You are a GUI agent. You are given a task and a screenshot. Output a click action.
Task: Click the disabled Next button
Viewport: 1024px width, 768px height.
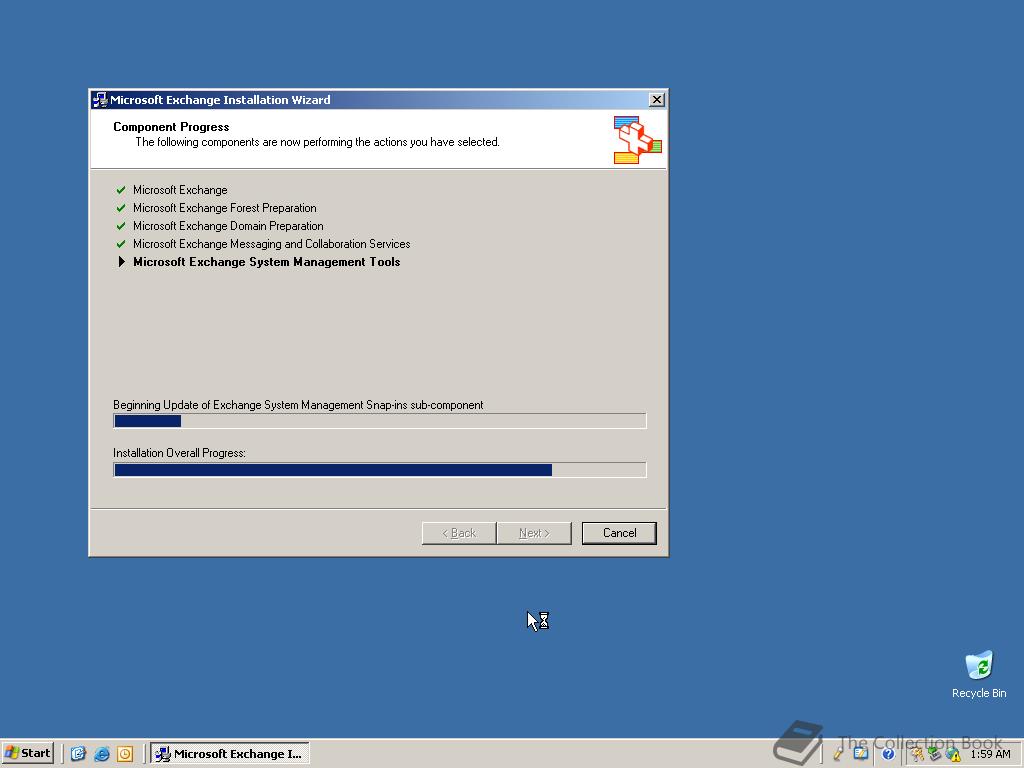[534, 533]
